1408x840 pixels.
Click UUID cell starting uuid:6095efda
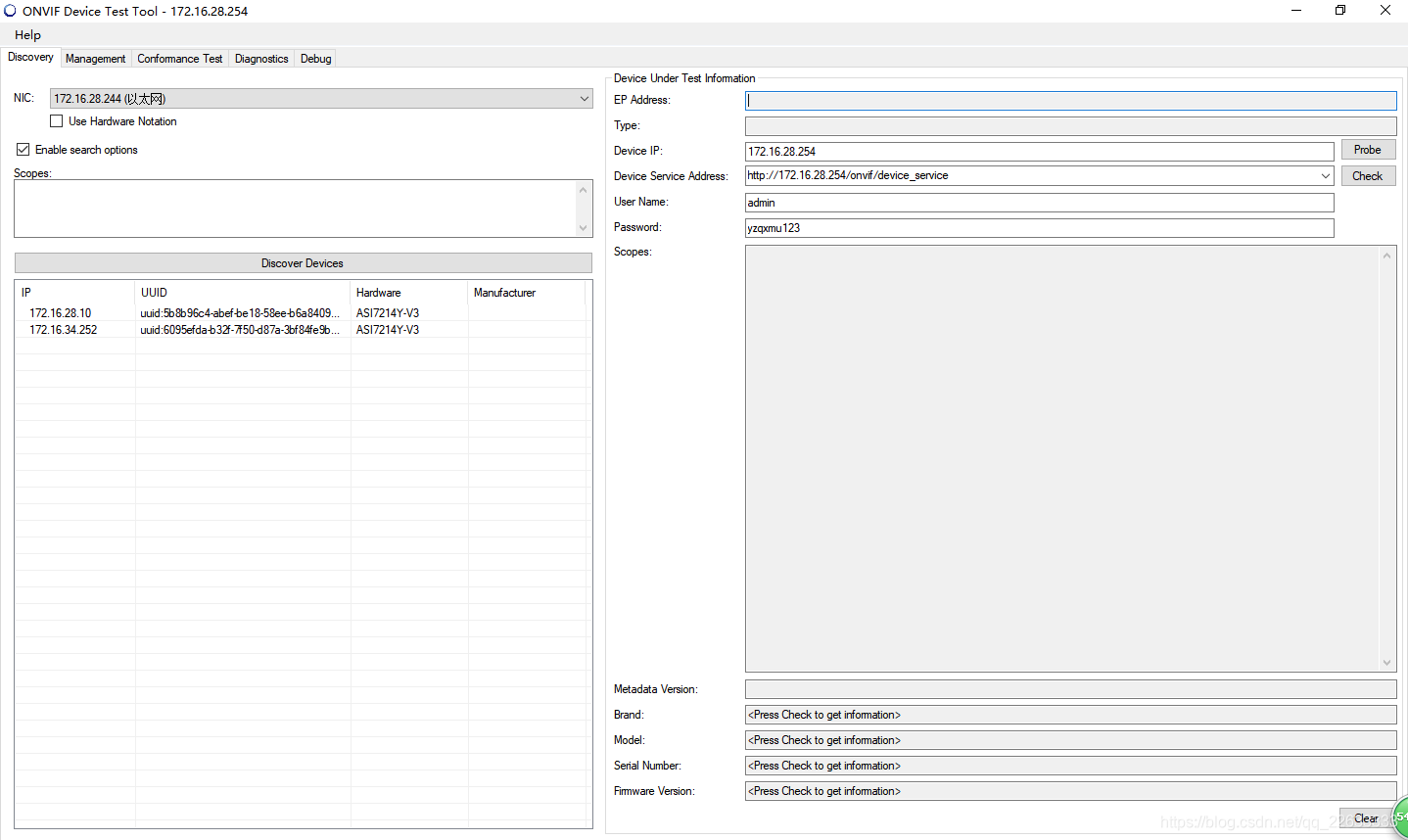(240, 330)
